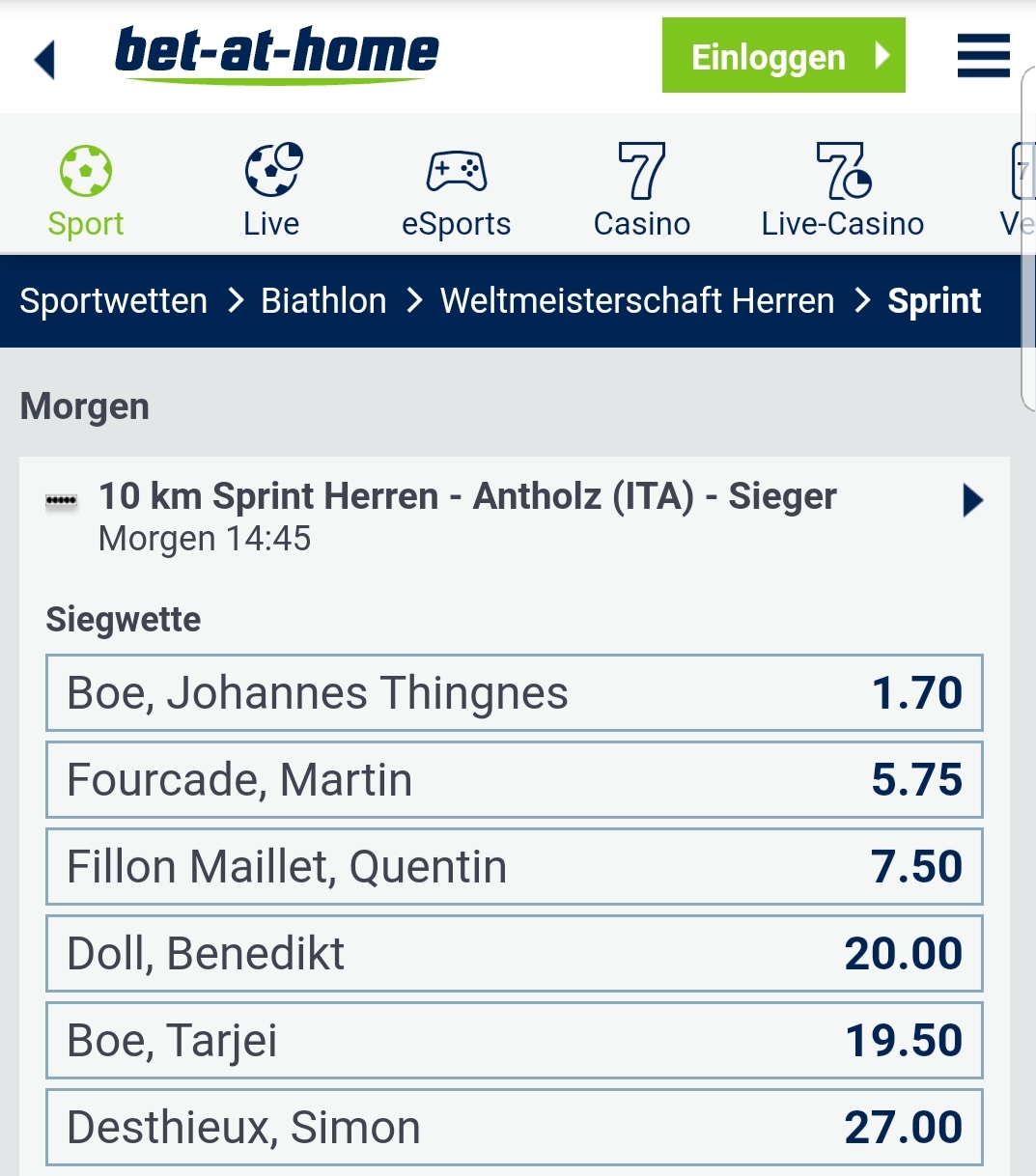Select the Sport soccer ball icon

pyautogui.click(x=86, y=172)
